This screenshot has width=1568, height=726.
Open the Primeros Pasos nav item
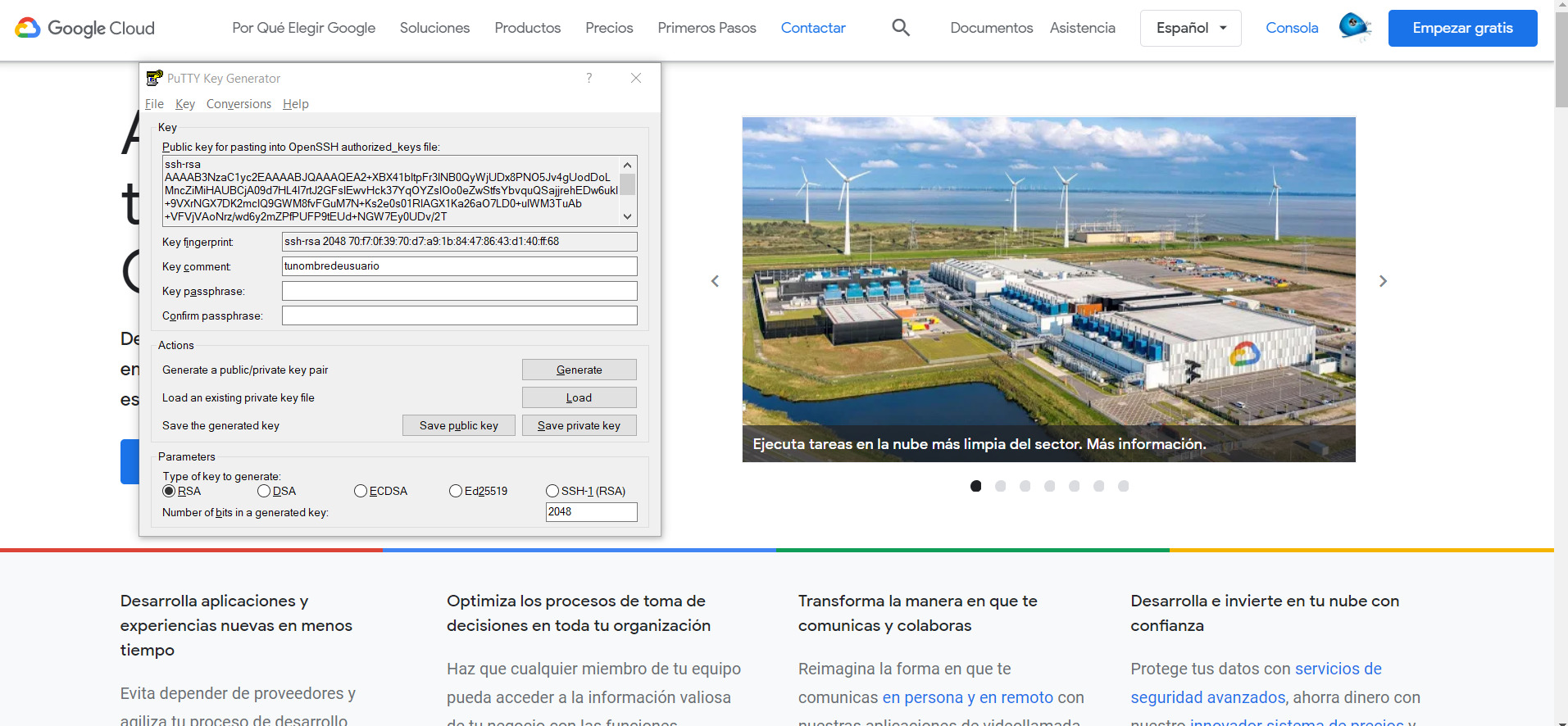click(707, 28)
